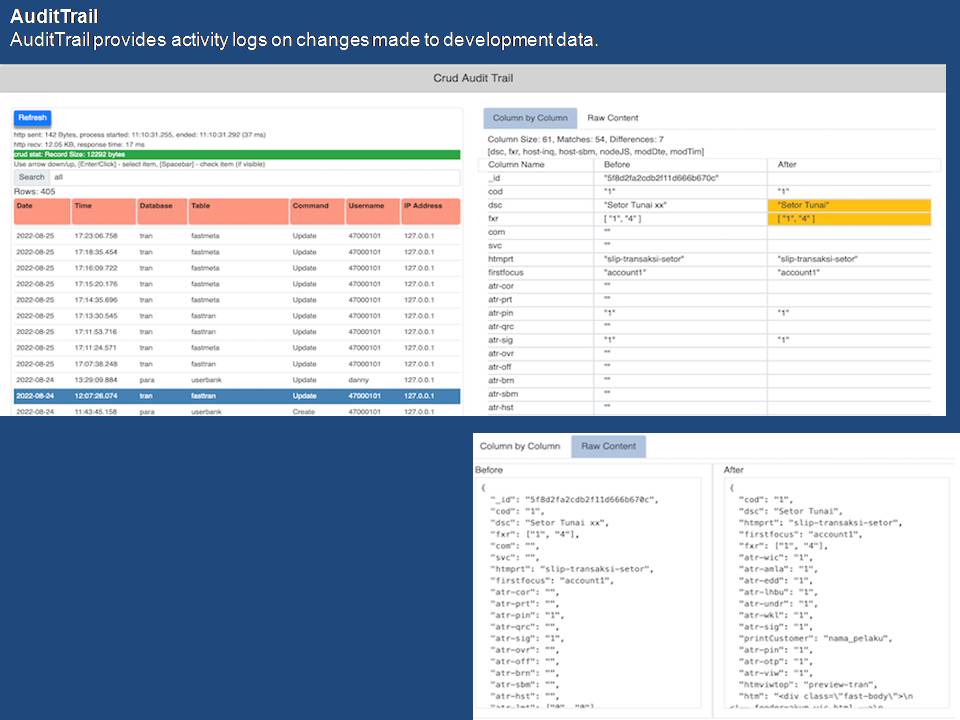Select the userbank row by user danny
960x720 pixels.
click(x=237, y=380)
